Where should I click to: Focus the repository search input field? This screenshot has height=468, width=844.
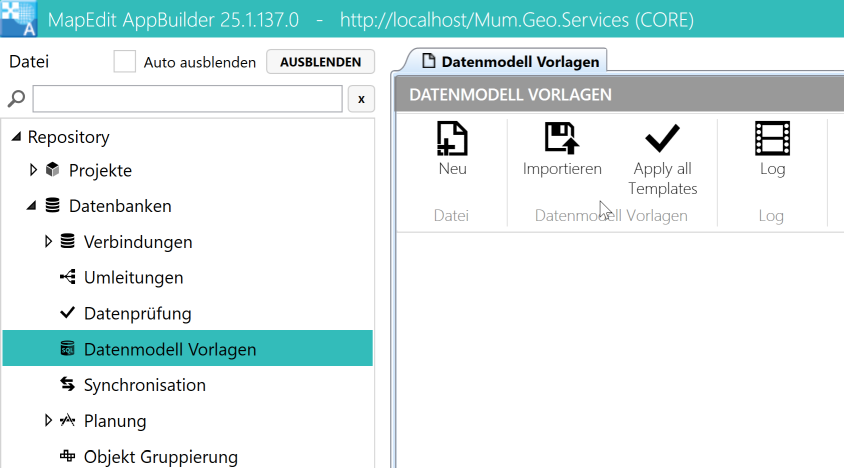[187, 99]
